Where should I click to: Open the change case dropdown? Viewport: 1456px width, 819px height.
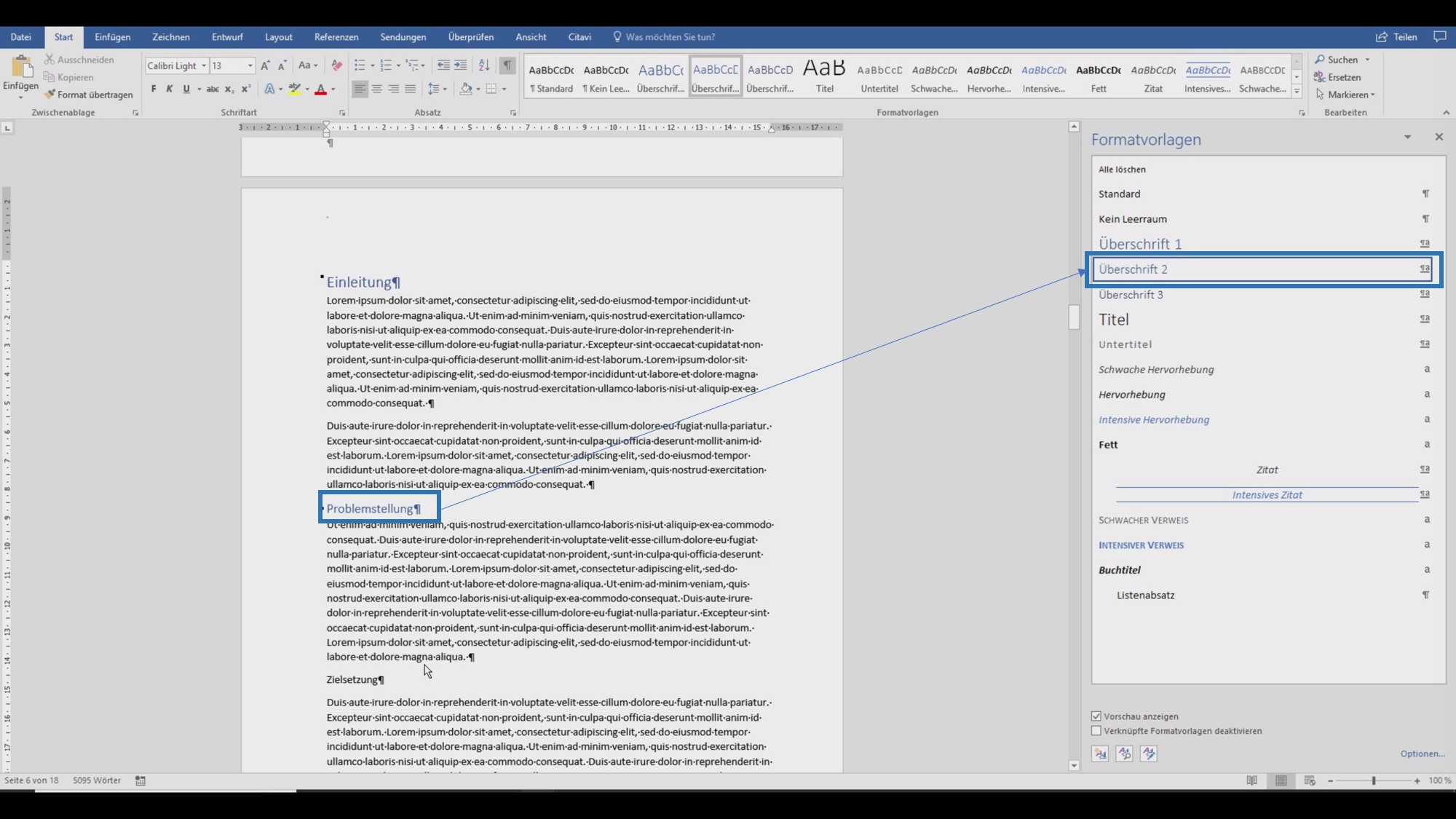pos(308,66)
